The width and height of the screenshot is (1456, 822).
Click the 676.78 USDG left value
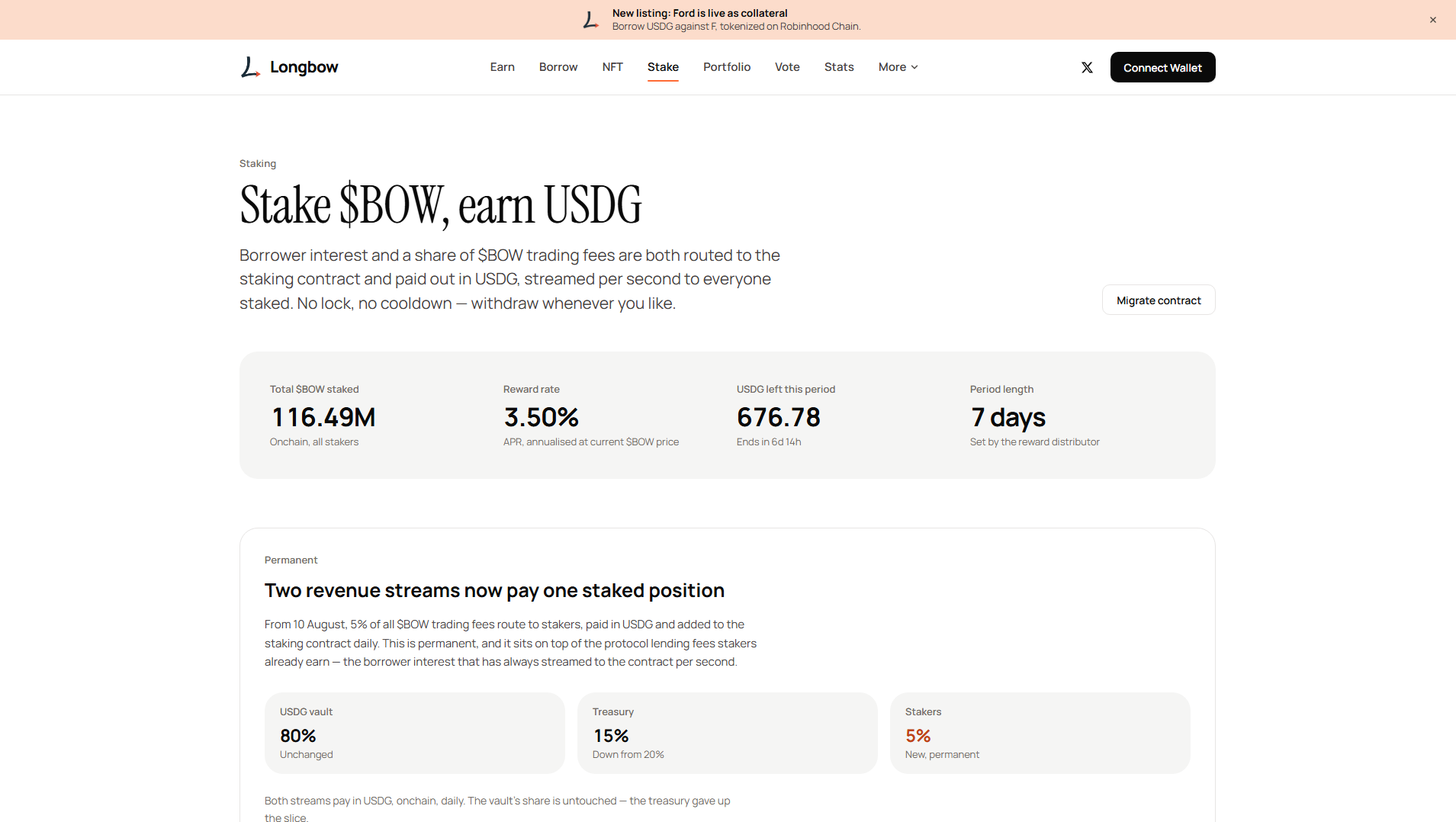[779, 417]
